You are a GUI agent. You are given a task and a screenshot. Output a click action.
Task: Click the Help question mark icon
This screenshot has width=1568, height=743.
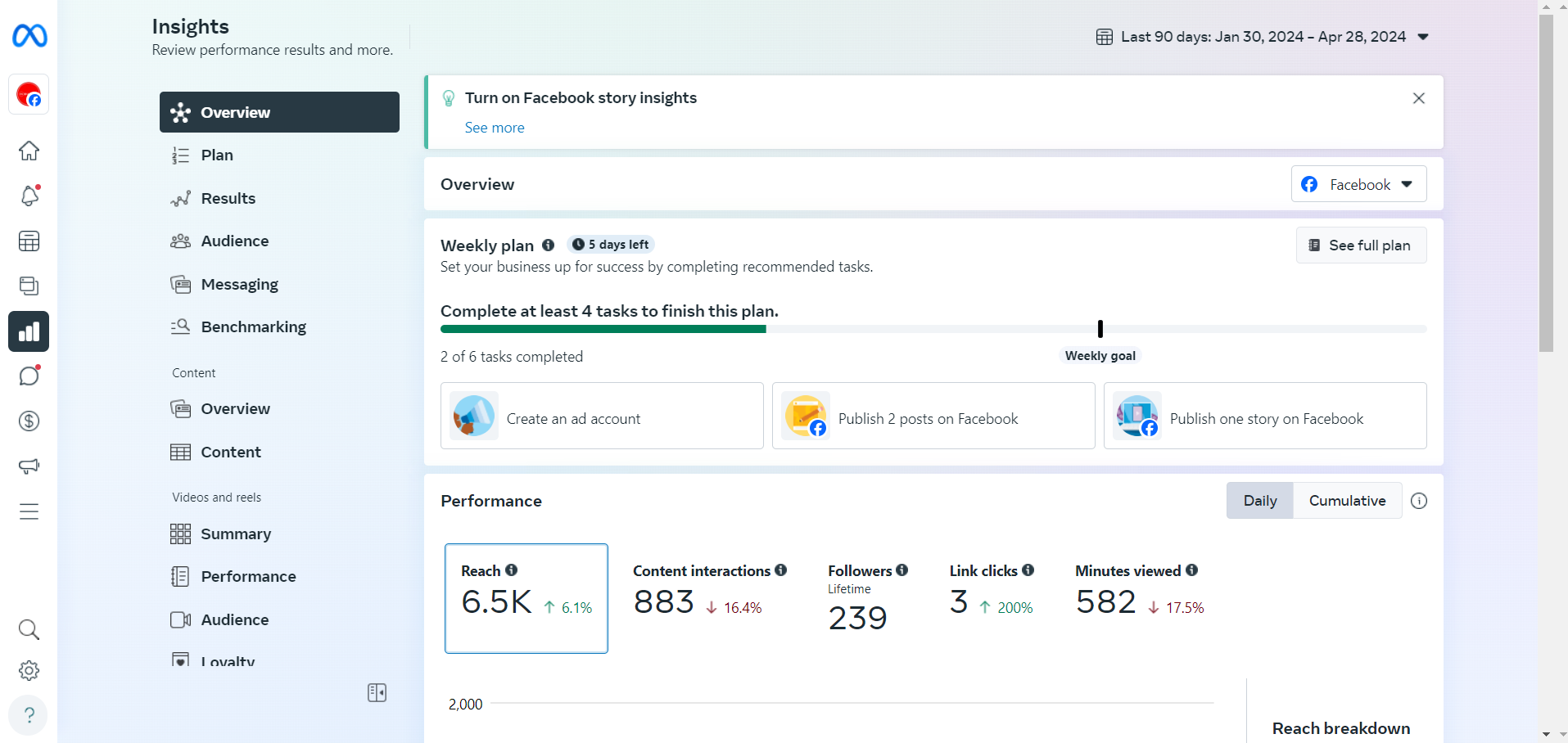coord(29,715)
